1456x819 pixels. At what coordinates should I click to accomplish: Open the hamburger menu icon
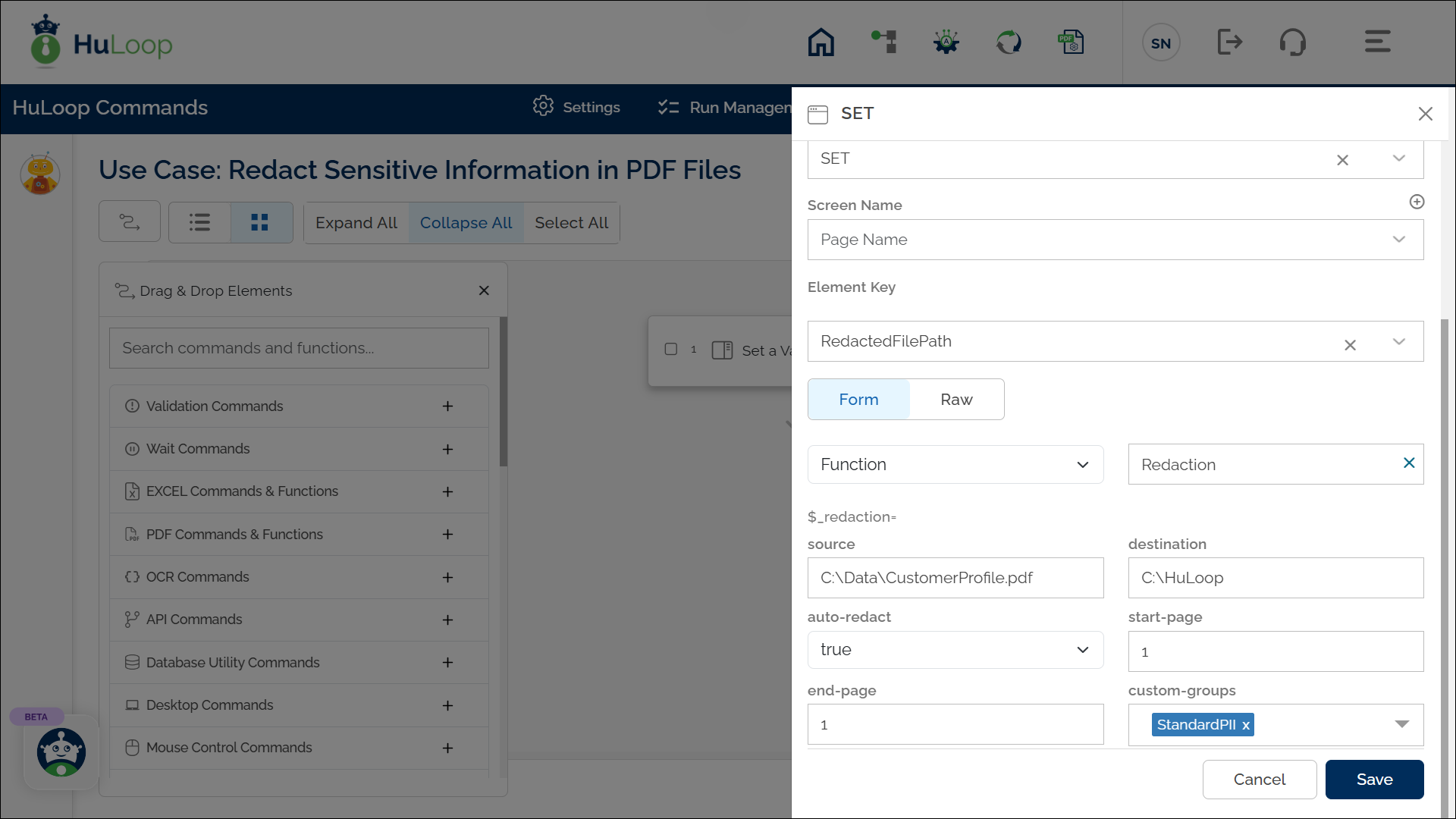(x=1377, y=42)
